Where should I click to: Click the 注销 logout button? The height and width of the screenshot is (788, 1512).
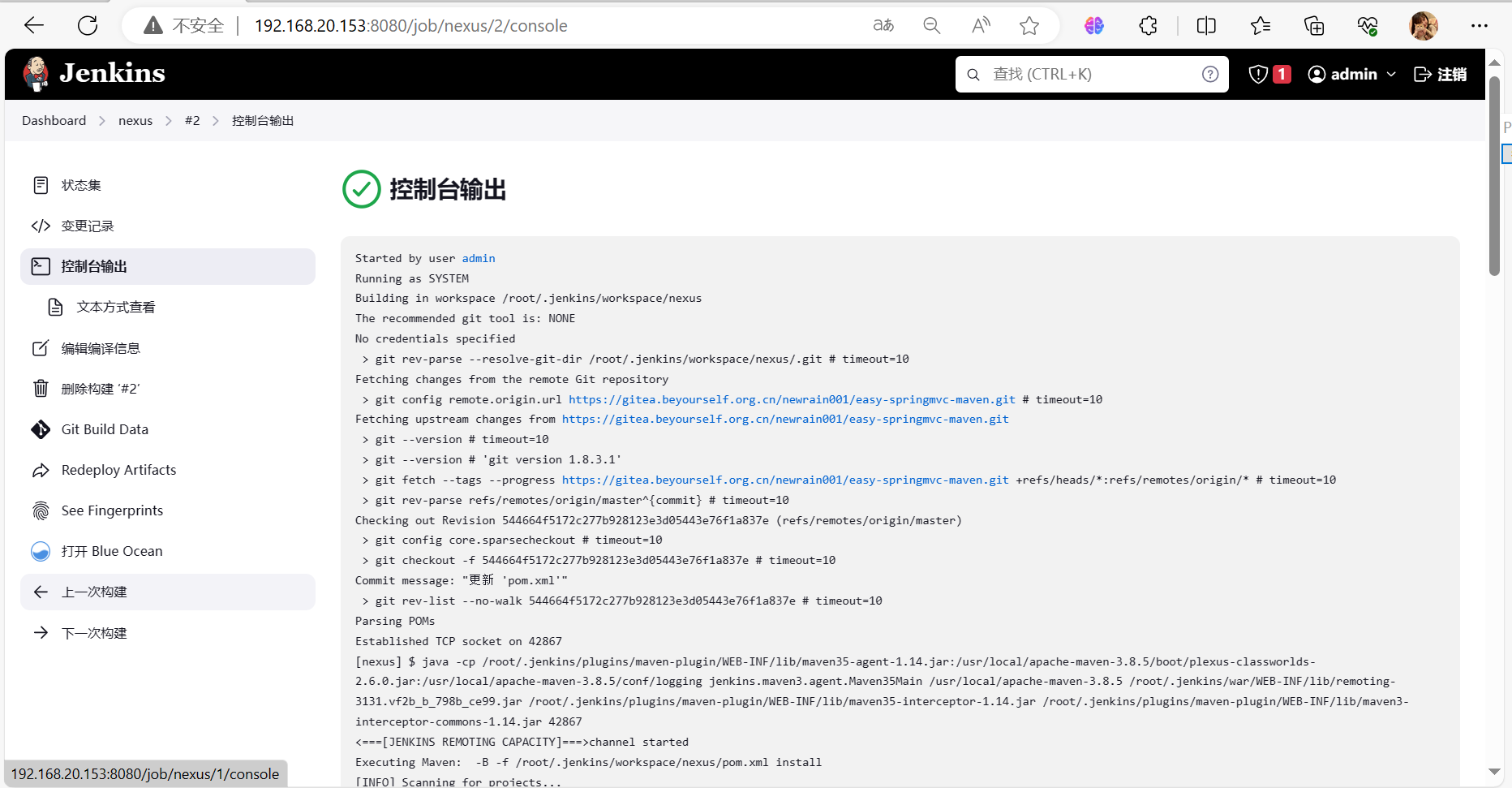tap(1440, 74)
